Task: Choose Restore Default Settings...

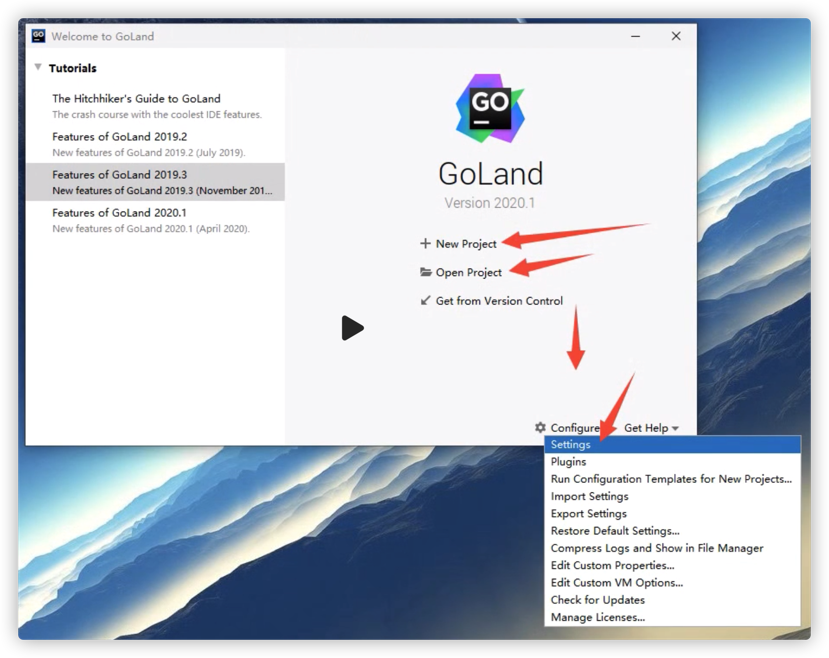Action: coord(673,531)
